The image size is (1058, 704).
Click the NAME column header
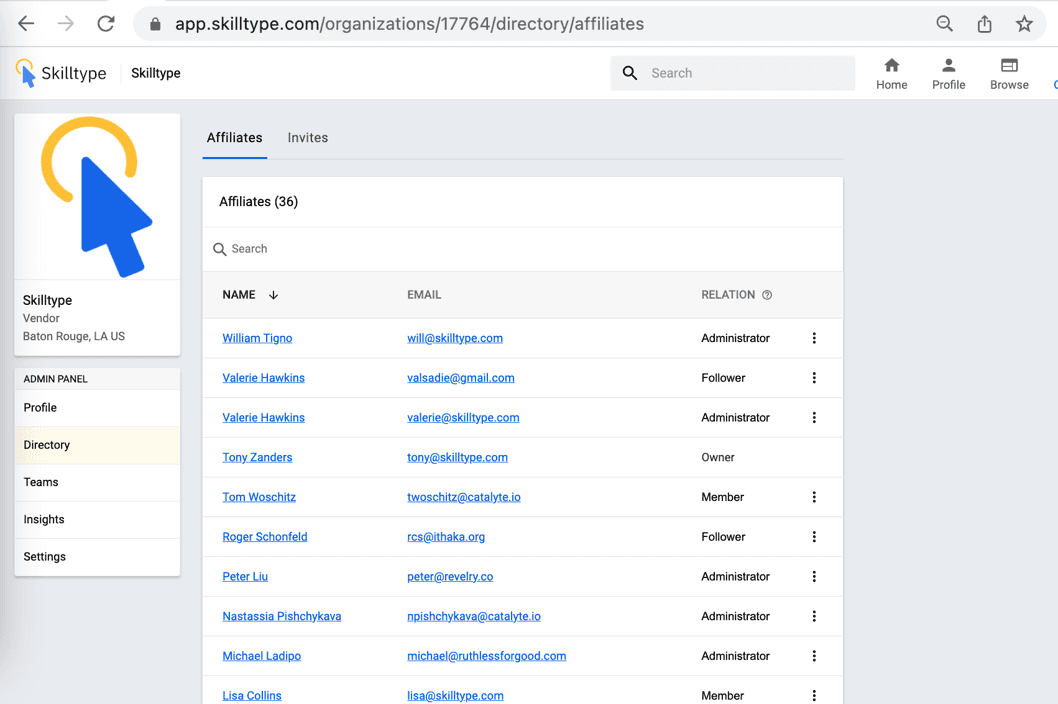pos(239,295)
